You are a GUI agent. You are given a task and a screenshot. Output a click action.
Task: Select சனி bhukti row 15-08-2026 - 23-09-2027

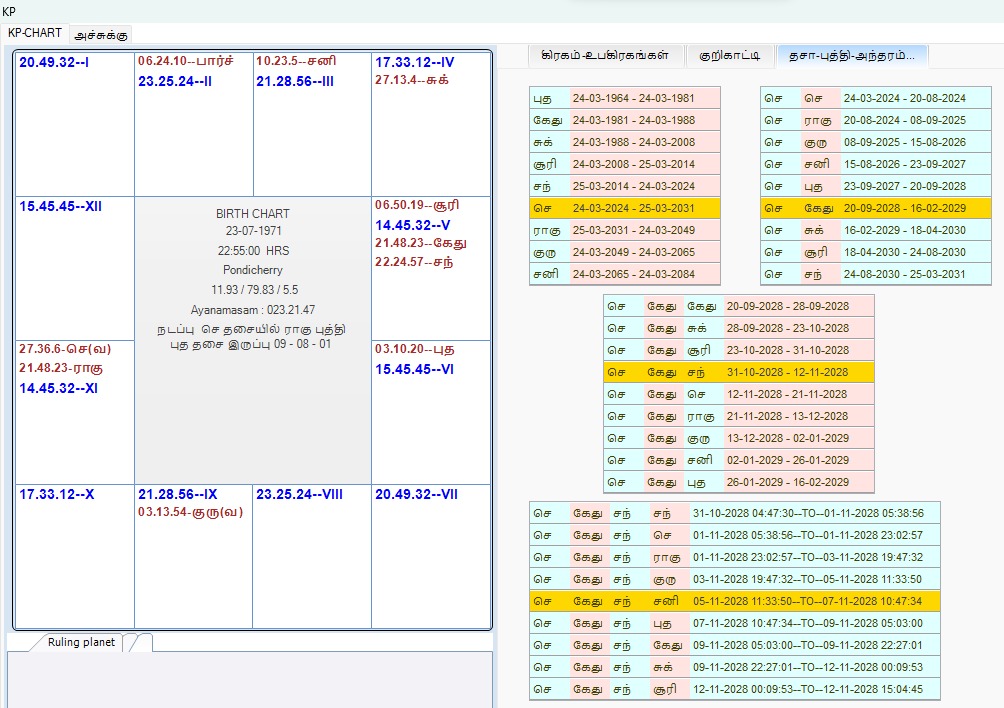pos(876,164)
